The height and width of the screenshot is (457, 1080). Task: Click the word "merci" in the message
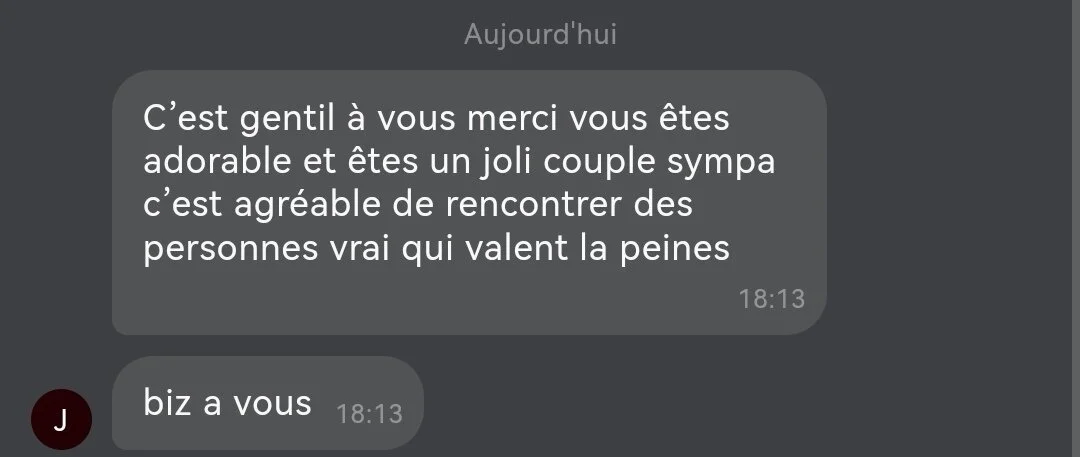513,117
